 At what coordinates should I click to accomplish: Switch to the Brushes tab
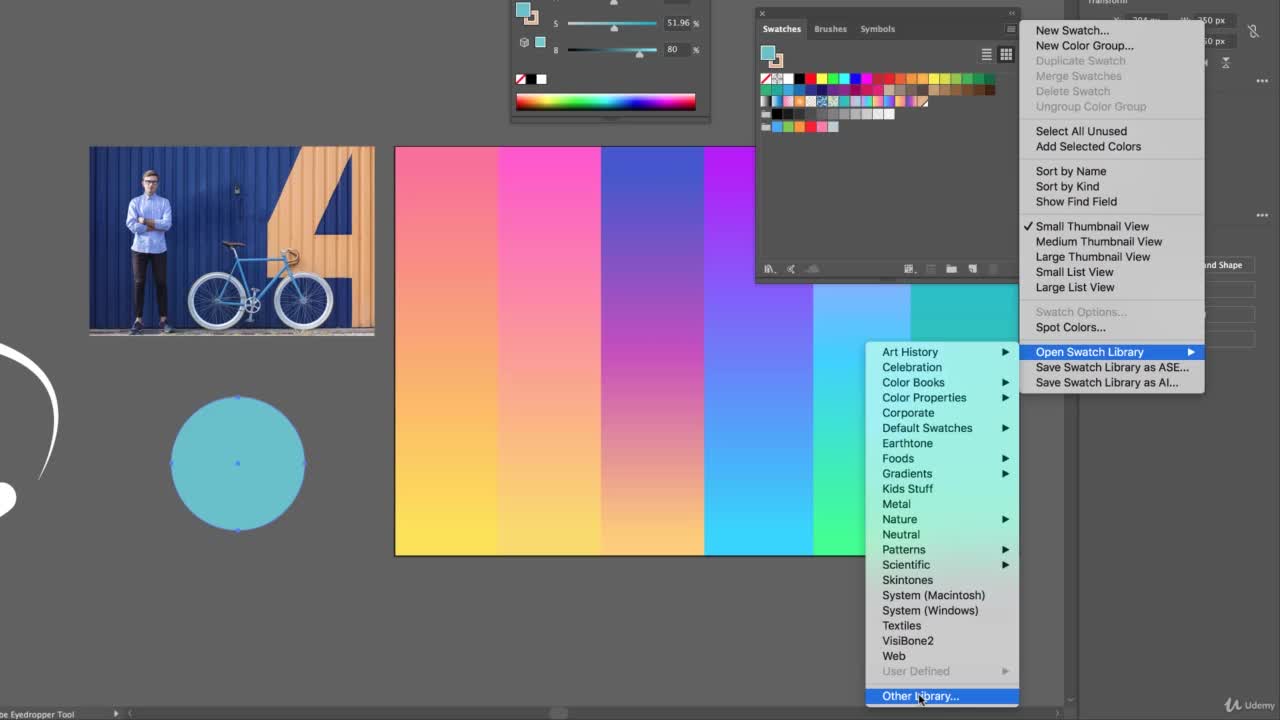[830, 29]
